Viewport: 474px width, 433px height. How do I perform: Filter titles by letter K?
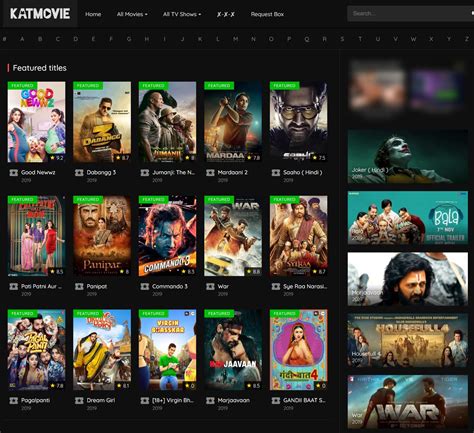pos(200,39)
